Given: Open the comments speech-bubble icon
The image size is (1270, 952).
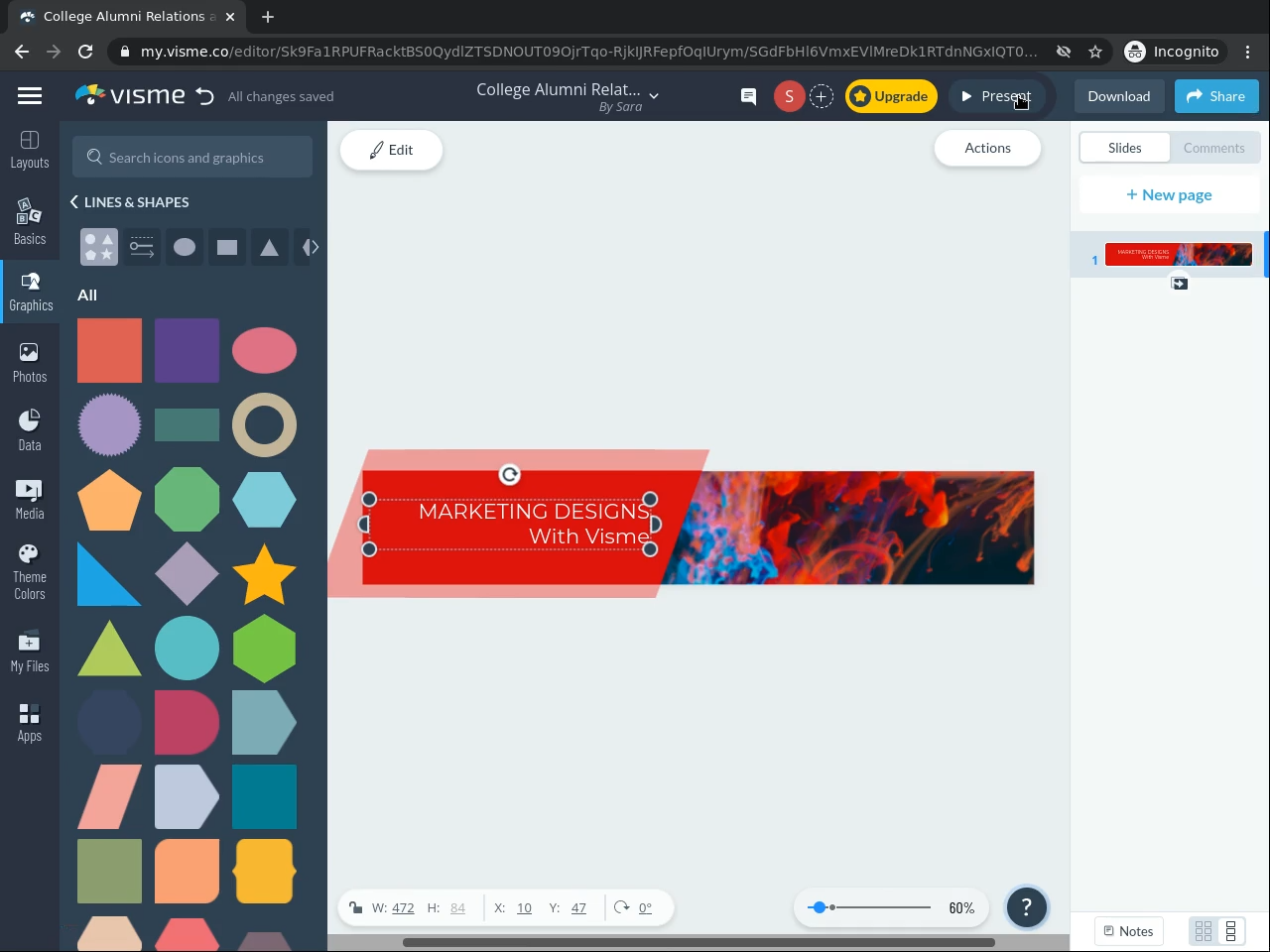Looking at the screenshot, I should coord(748,96).
